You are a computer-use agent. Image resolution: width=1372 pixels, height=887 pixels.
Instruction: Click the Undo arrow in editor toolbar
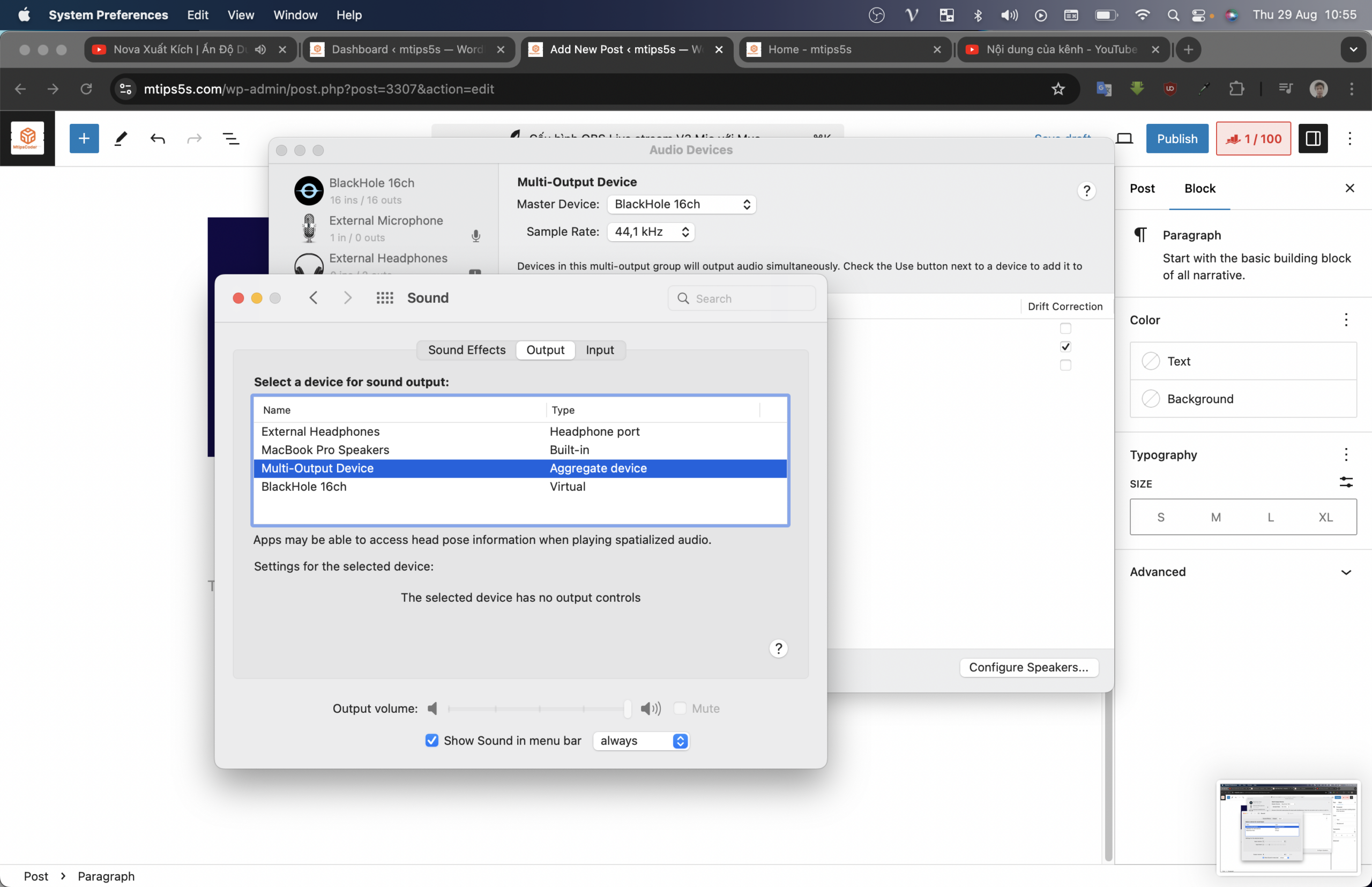point(157,138)
